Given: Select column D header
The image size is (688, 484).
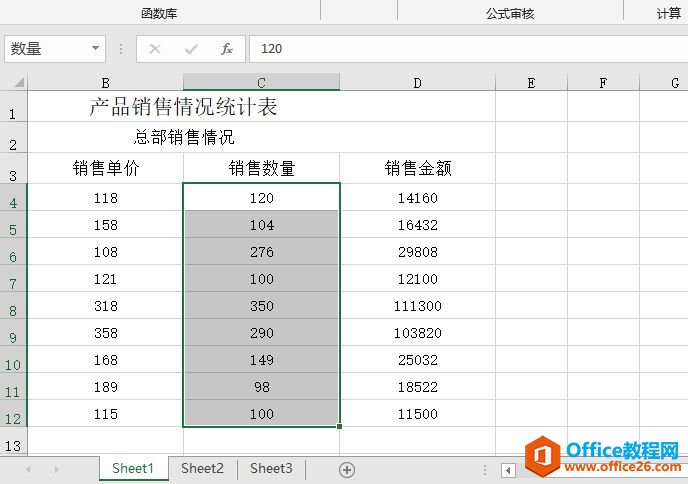Looking at the screenshot, I should [x=417, y=82].
